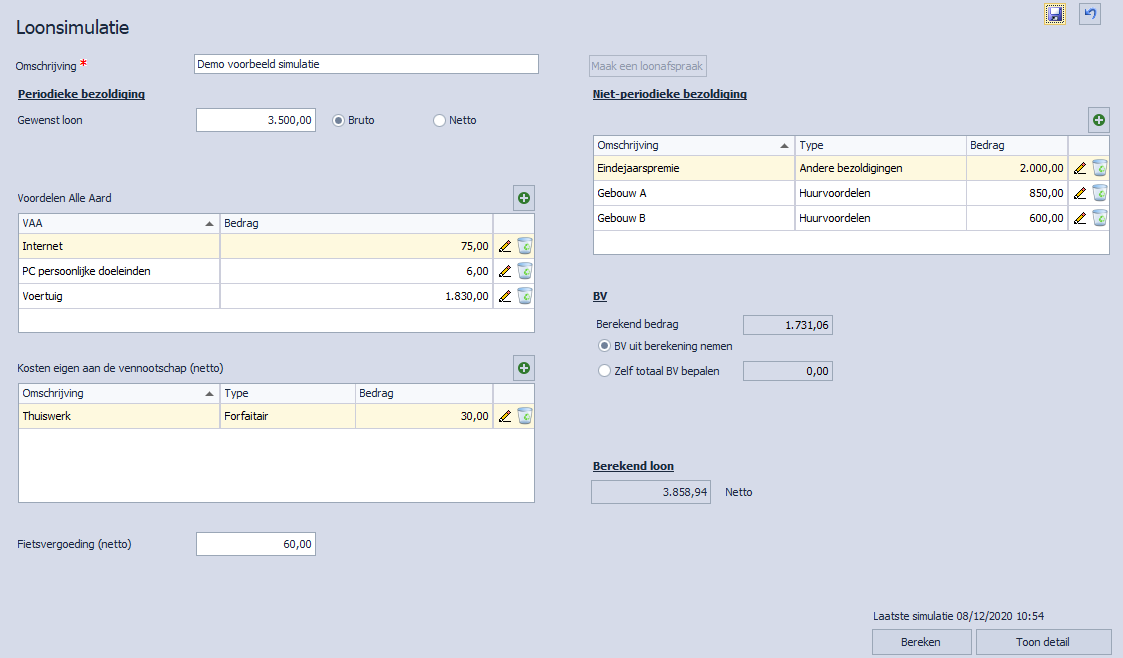Click the Fietsvergoeding (netto) input field

tap(256, 544)
